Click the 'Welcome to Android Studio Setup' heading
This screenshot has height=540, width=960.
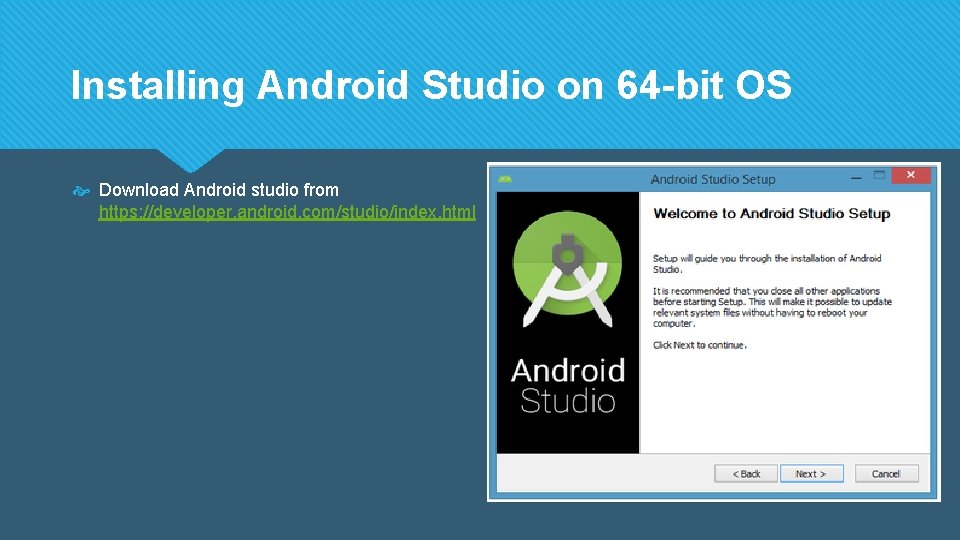click(x=771, y=214)
